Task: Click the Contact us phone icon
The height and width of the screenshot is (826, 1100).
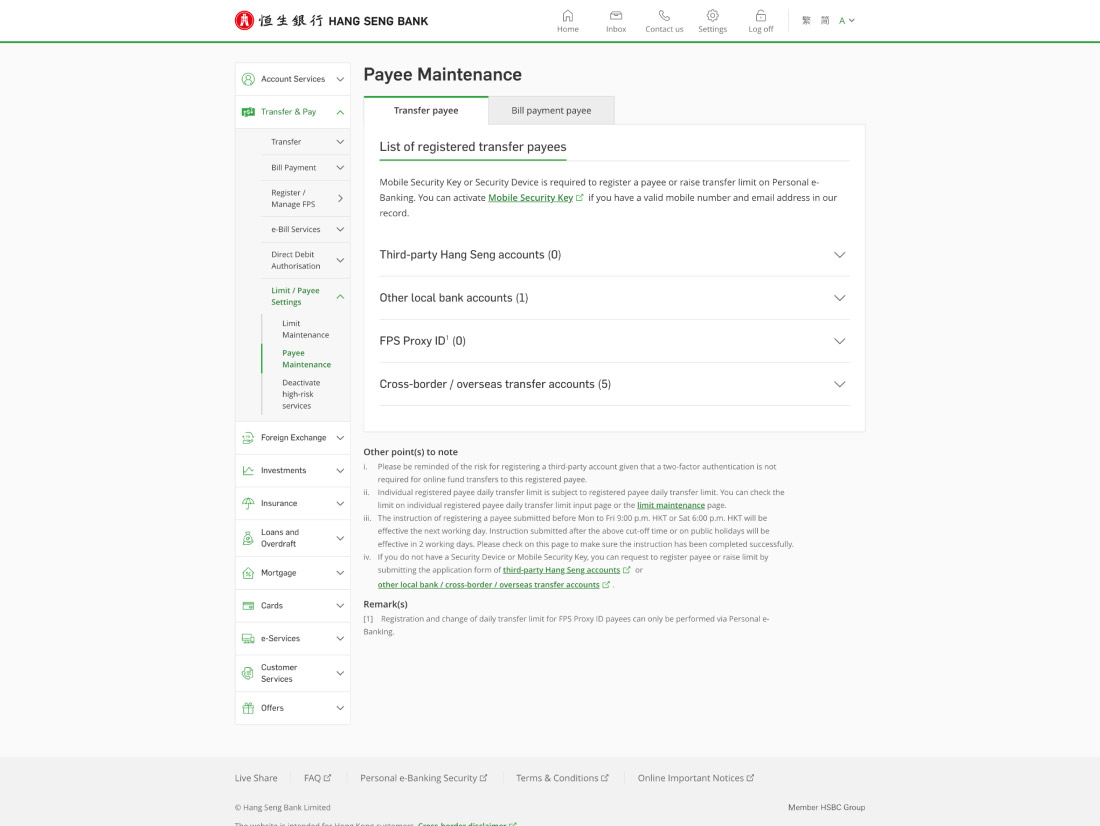Action: coord(664,16)
